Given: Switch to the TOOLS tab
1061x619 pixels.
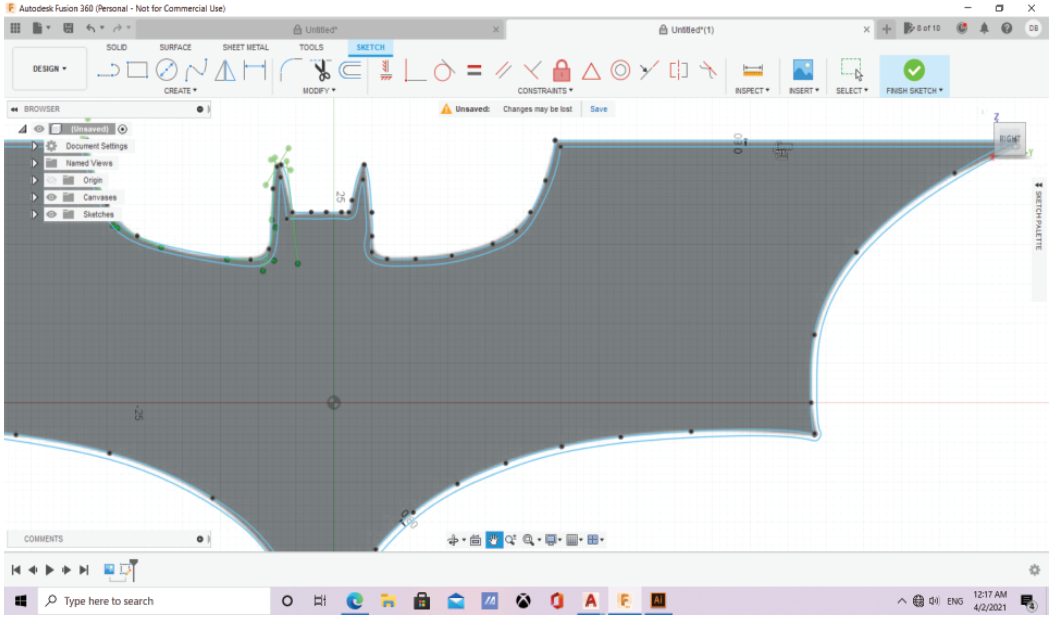Looking at the screenshot, I should [311, 47].
